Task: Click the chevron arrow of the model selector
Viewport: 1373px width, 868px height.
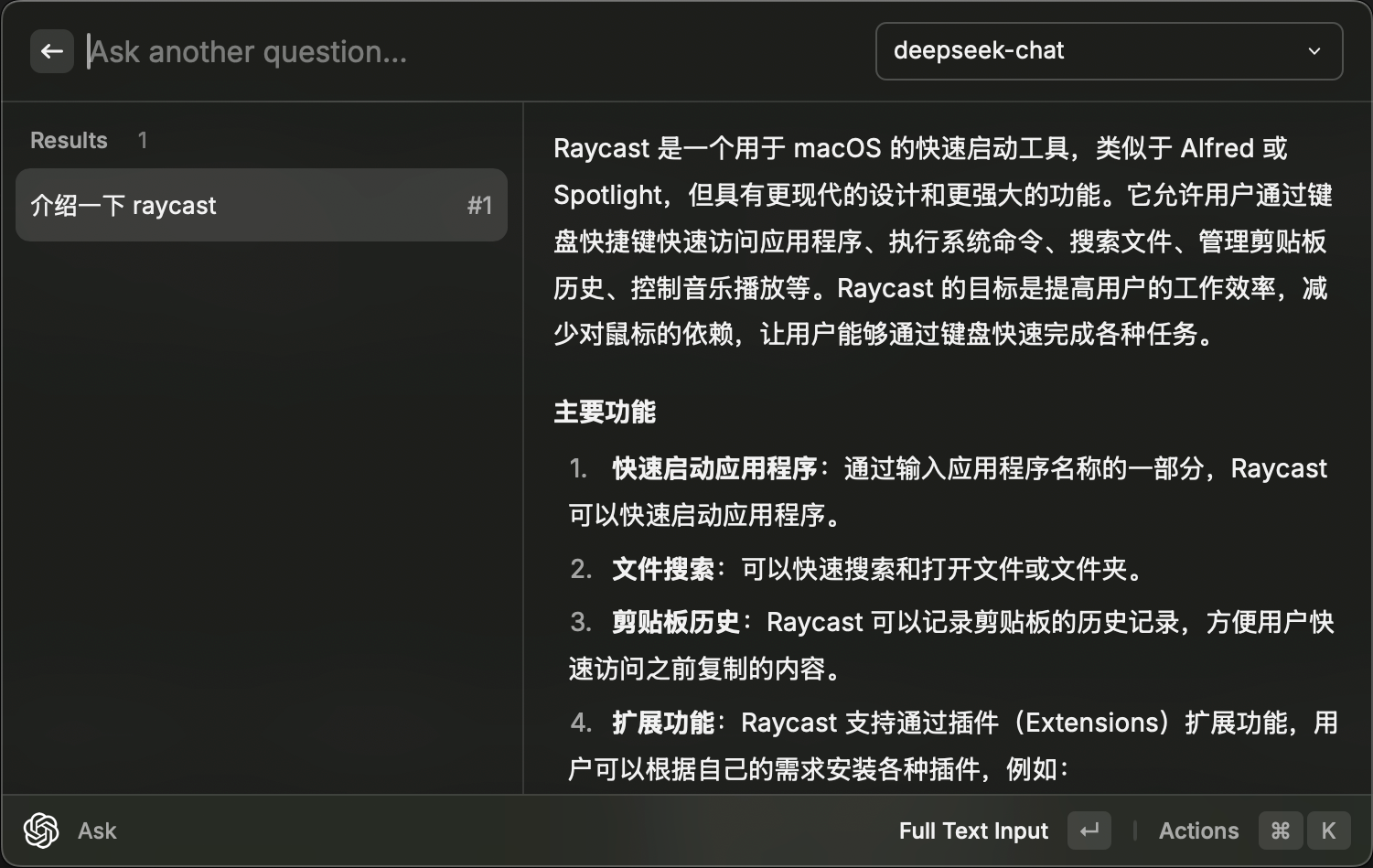Action: [1314, 51]
